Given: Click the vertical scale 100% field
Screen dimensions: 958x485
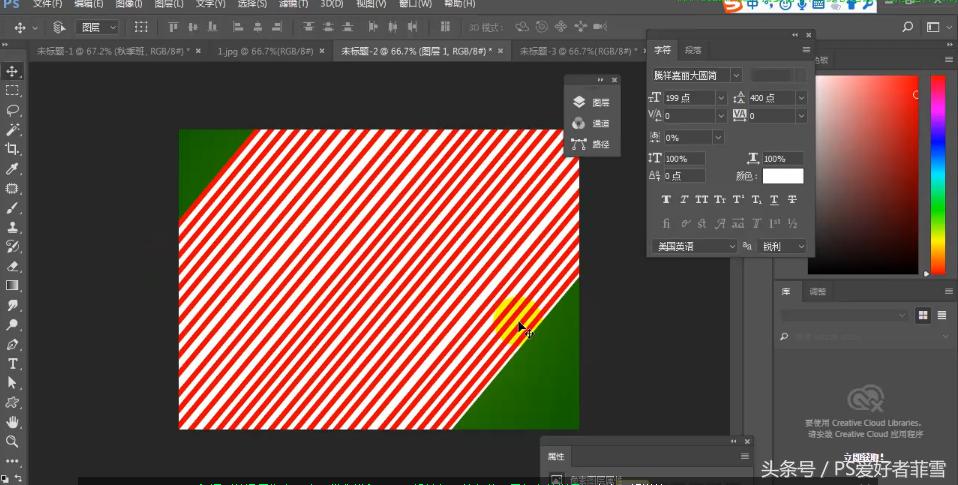Looking at the screenshot, I should [x=684, y=159].
